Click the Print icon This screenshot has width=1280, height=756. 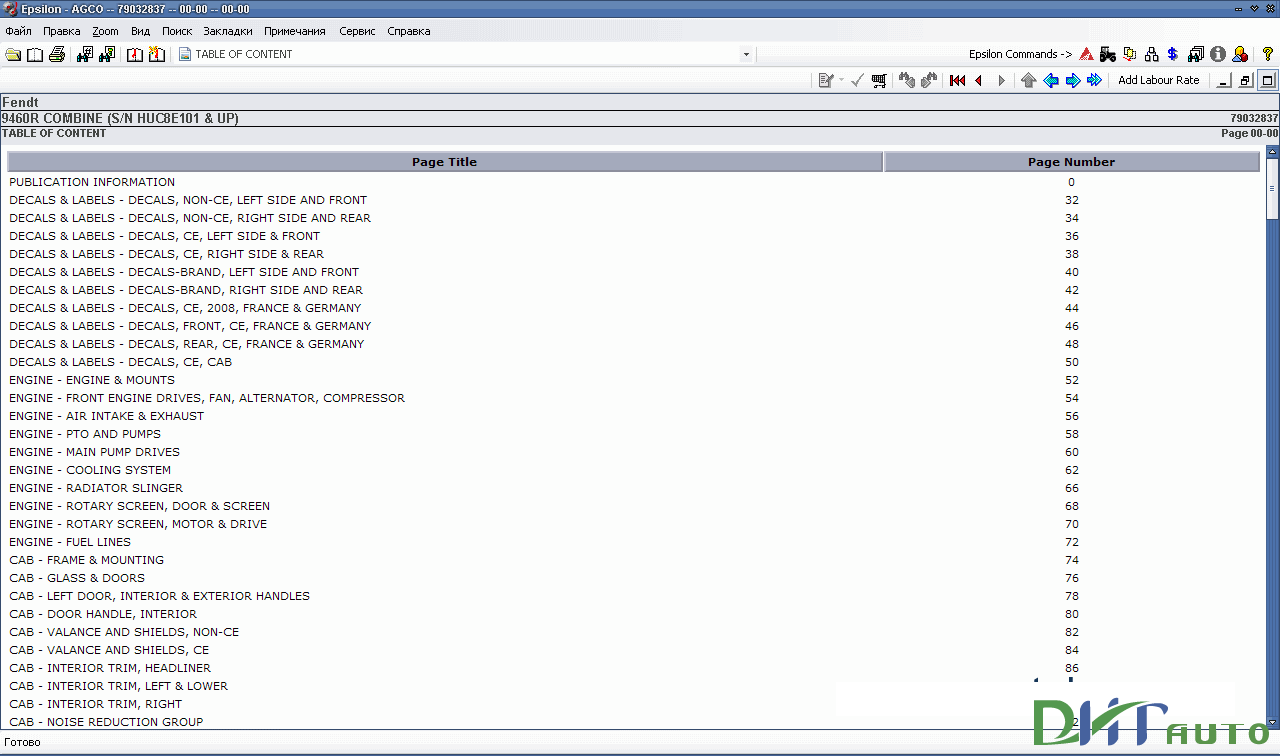point(57,53)
